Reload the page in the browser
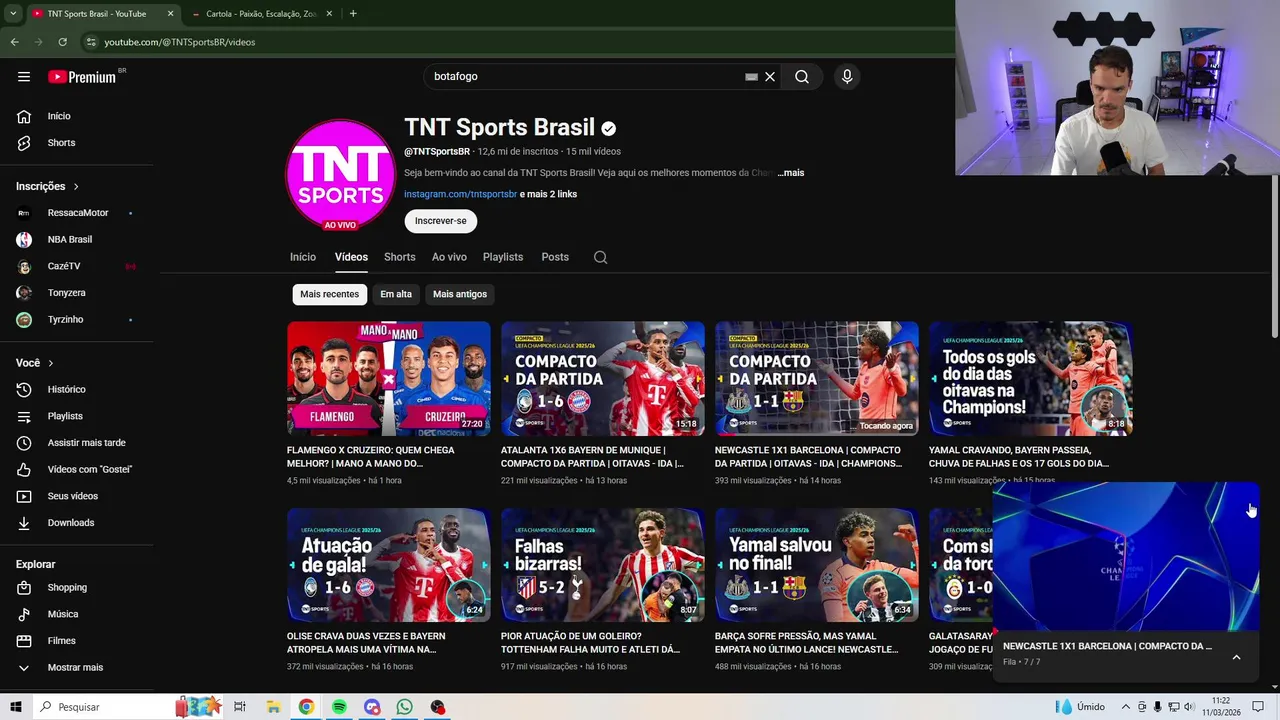This screenshot has width=1280, height=720. [x=62, y=42]
